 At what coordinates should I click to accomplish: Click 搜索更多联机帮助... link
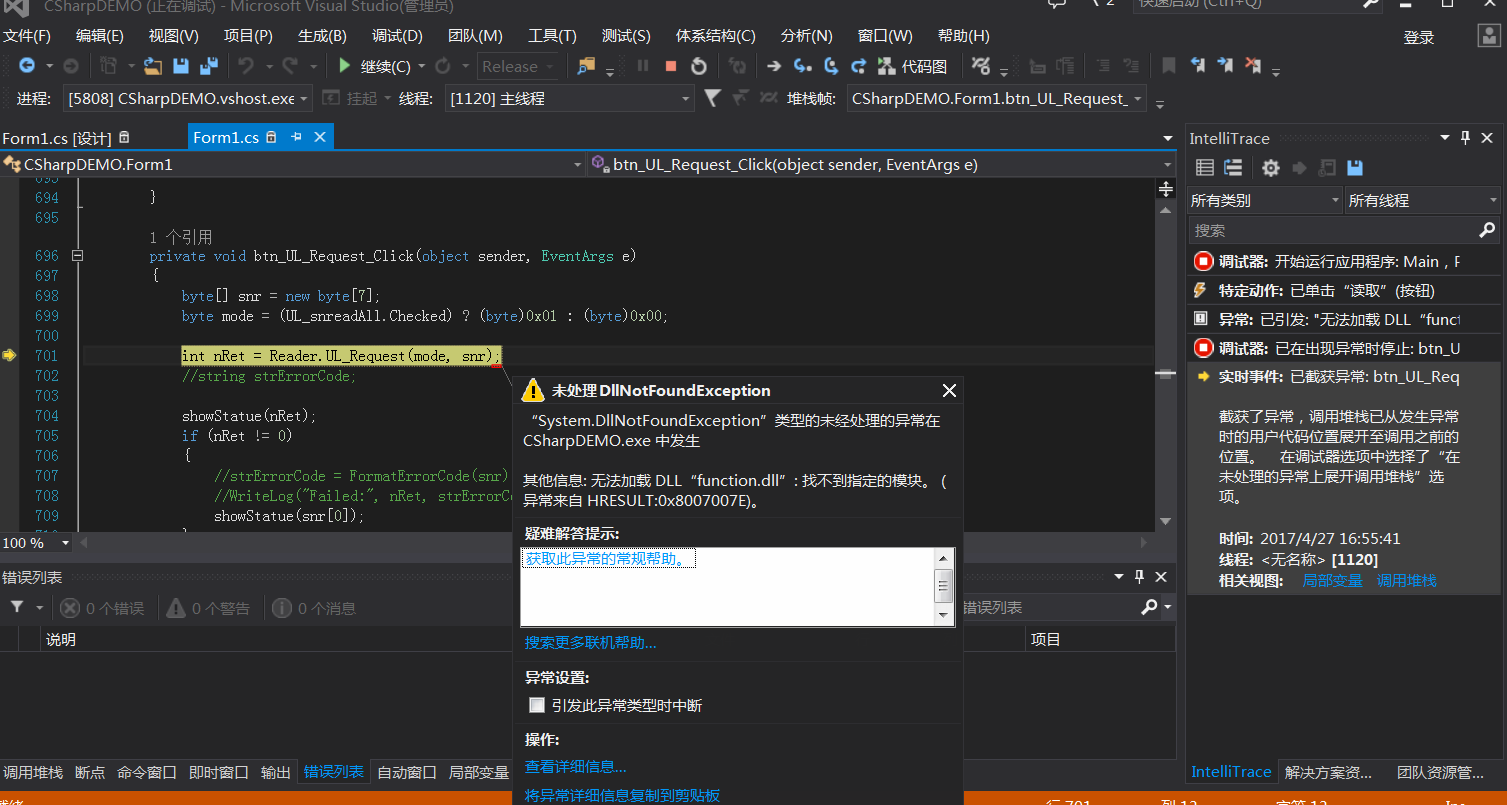tap(590, 642)
